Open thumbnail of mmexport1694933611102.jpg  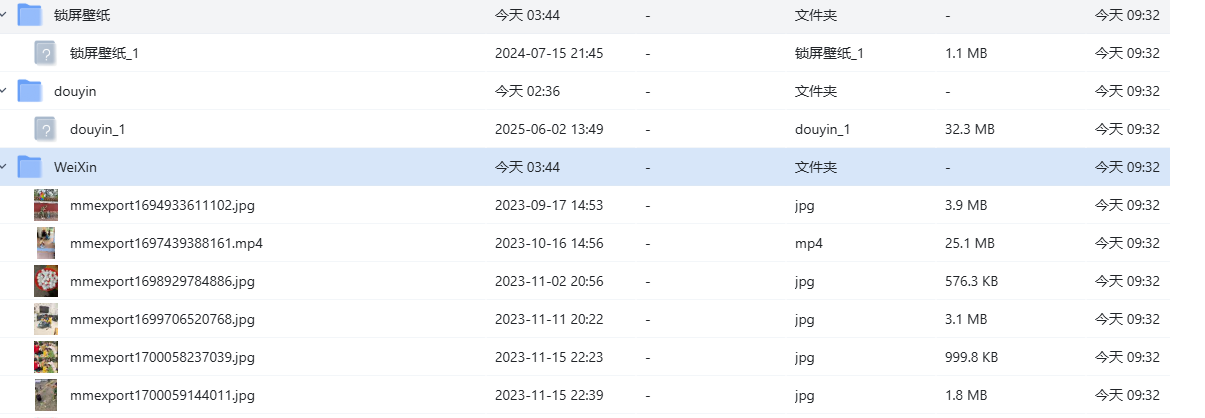45,205
